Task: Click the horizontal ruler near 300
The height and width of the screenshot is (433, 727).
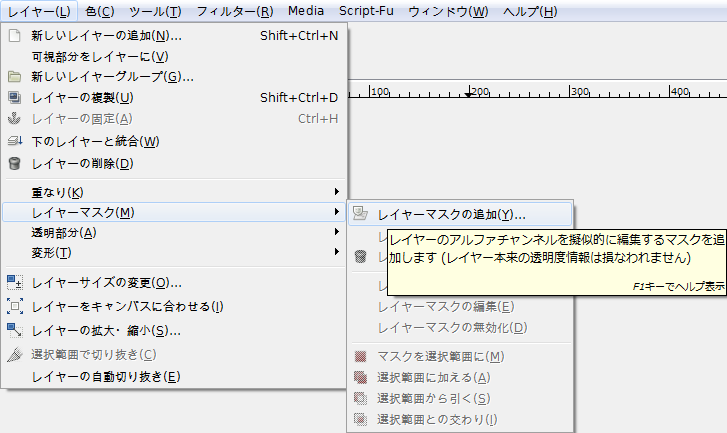Action: pyautogui.click(x=580, y=91)
